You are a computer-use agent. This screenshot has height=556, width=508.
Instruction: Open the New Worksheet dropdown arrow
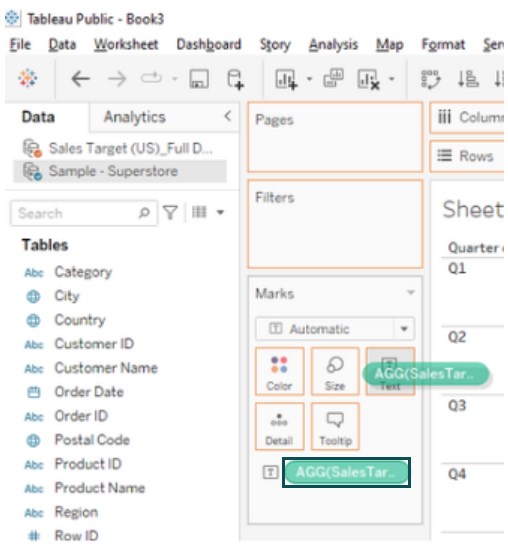coord(309,79)
